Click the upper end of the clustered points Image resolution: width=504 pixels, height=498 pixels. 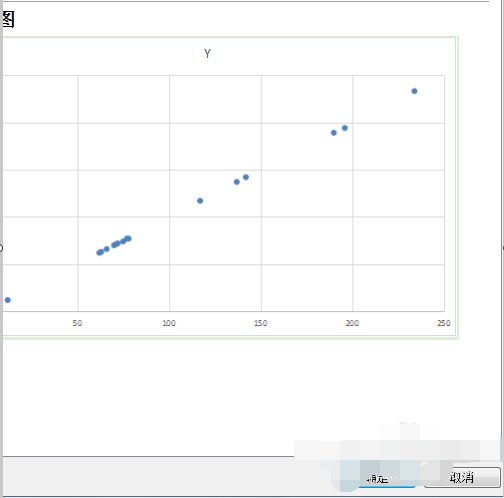tap(128, 238)
